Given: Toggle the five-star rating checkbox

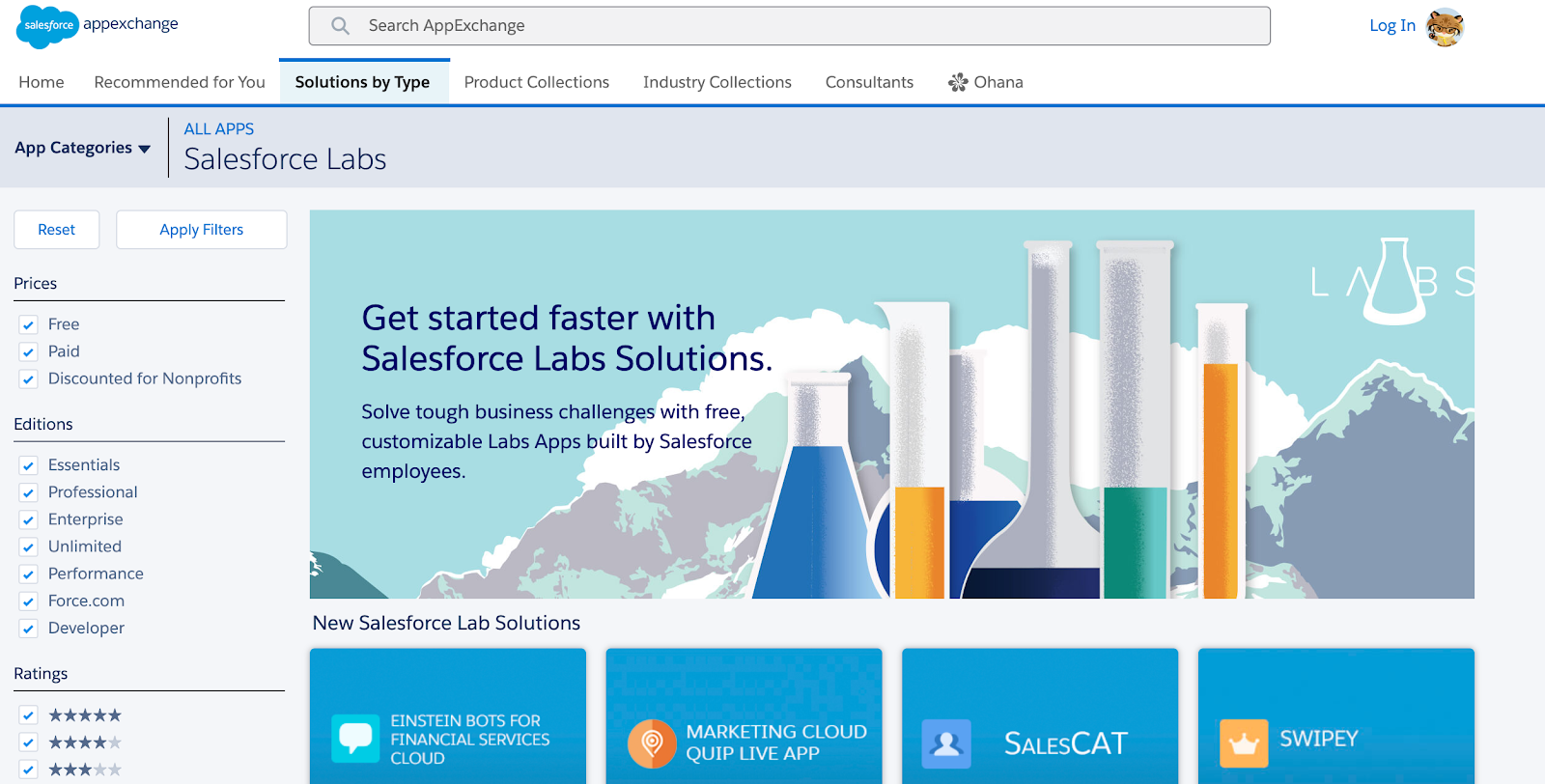Looking at the screenshot, I should tap(28, 715).
